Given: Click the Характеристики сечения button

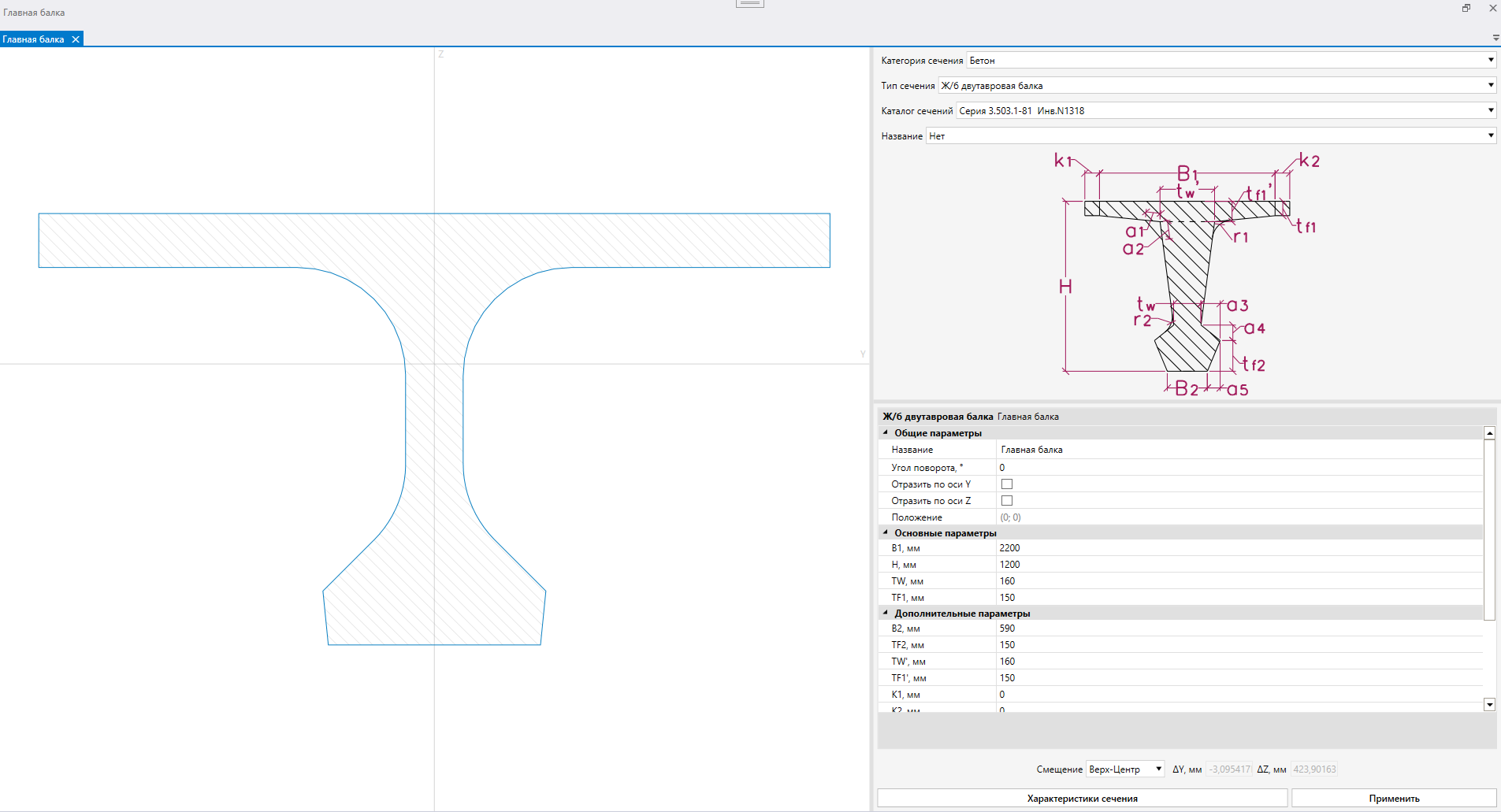Looking at the screenshot, I should click(1083, 798).
